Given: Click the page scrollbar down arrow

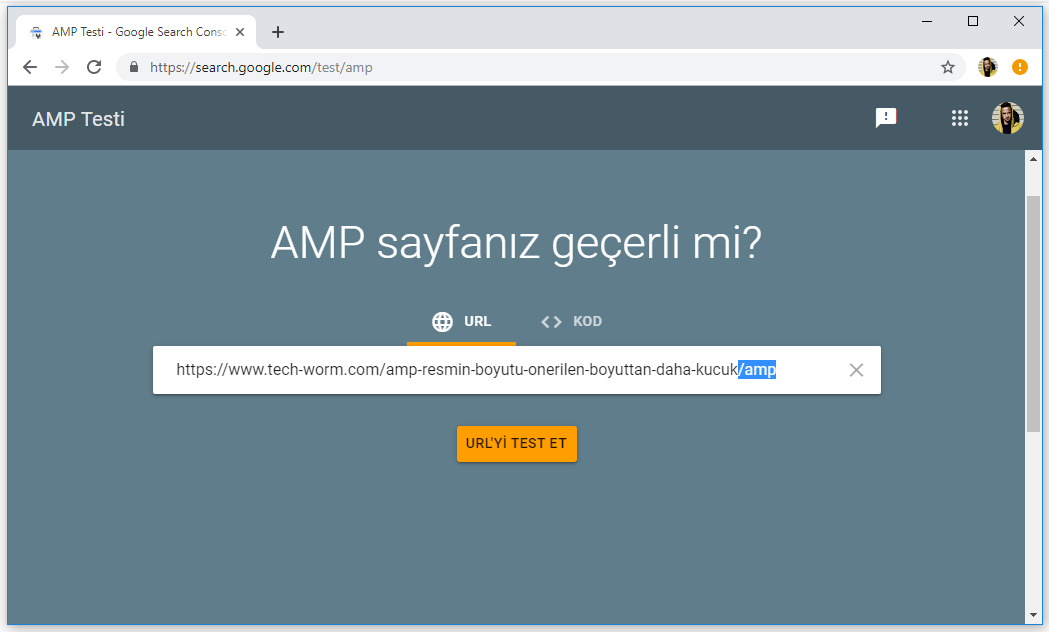Looking at the screenshot, I should (x=1034, y=614).
